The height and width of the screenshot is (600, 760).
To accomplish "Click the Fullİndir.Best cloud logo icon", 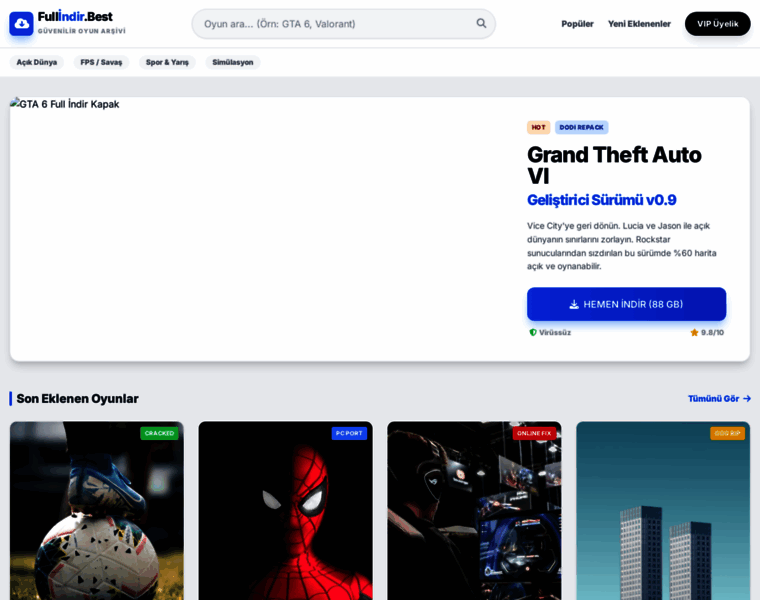I will point(21,24).
